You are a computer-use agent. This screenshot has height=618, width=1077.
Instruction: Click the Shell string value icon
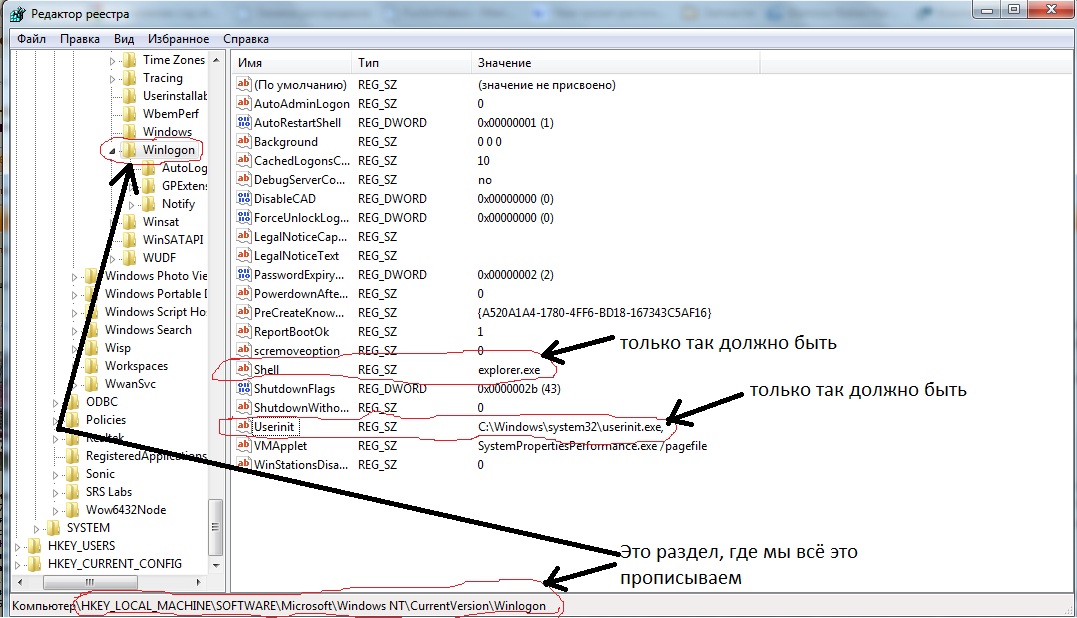pos(243,370)
